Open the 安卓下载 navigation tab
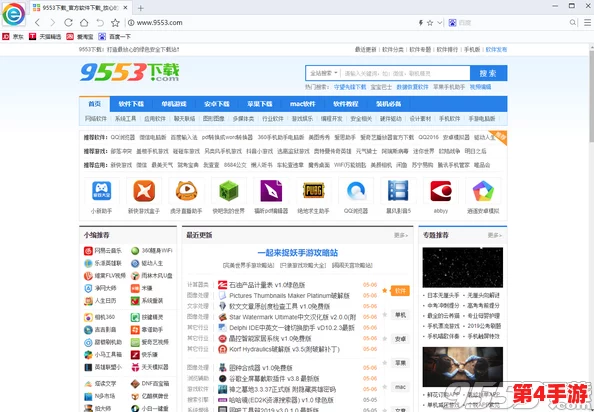Viewport: 594px width, 412px height. click(x=217, y=104)
